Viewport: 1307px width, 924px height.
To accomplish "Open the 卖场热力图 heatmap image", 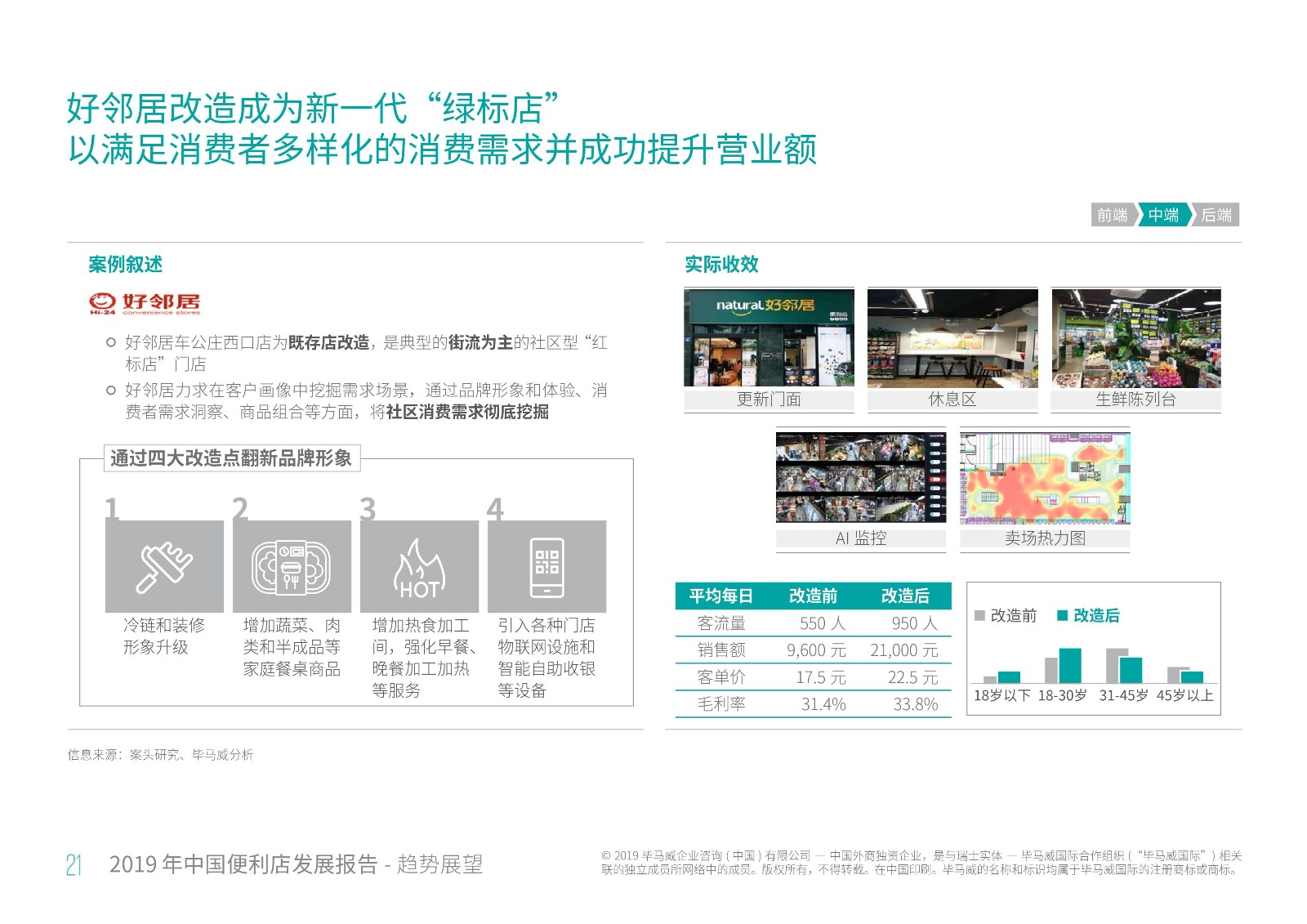I will coord(1045,477).
